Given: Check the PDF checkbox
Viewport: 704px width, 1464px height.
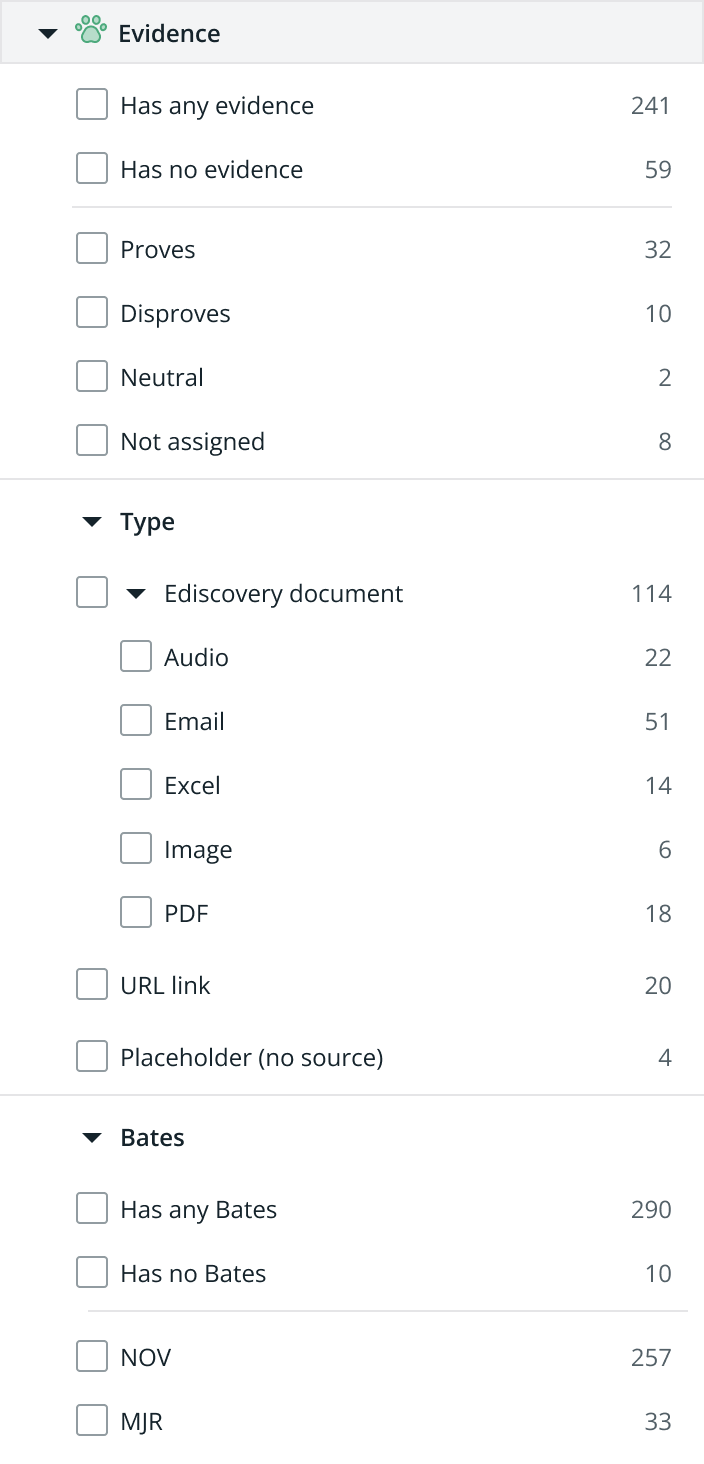Looking at the screenshot, I should tap(135, 911).
